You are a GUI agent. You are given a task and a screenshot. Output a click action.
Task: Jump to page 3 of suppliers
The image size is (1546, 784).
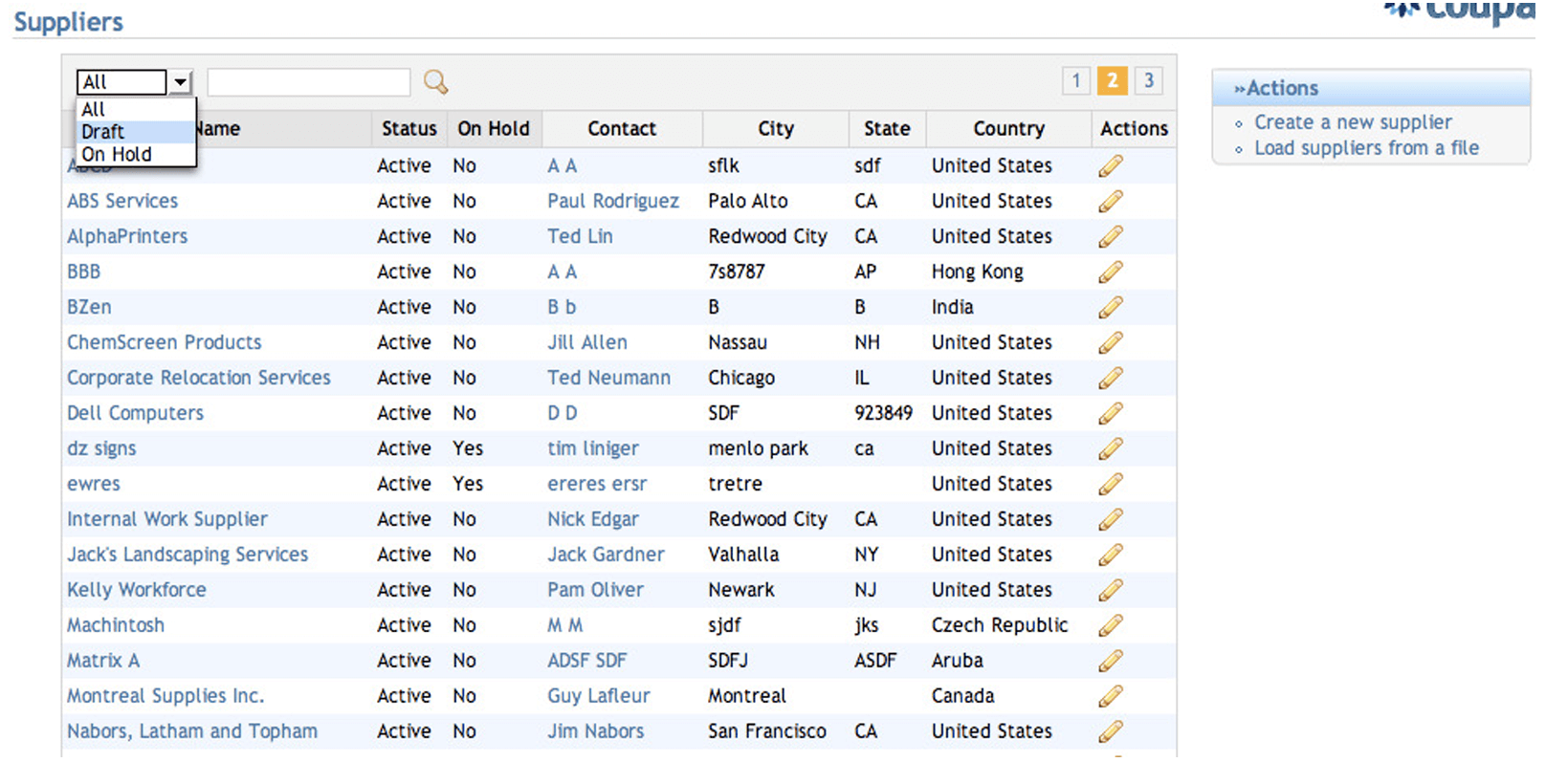coord(1149,81)
